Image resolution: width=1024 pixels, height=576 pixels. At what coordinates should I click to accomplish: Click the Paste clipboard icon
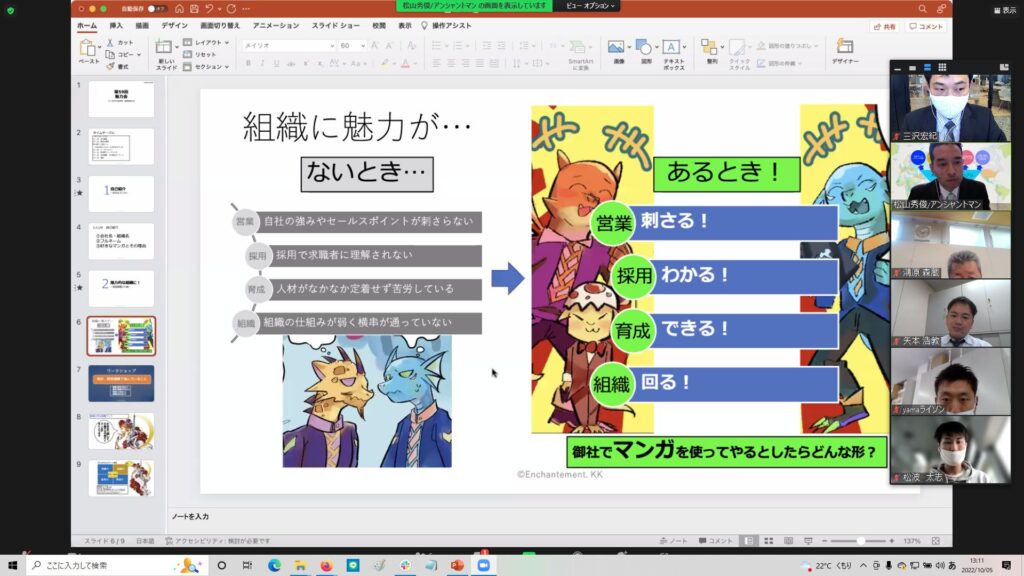tap(87, 48)
